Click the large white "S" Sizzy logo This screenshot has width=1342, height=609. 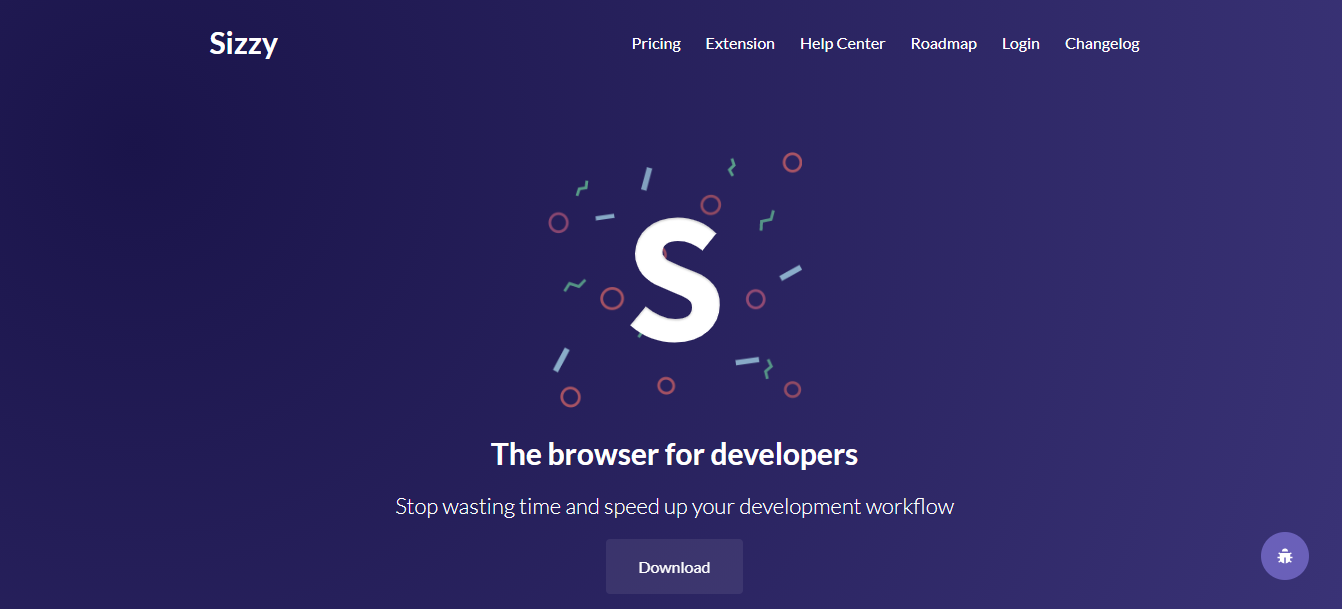click(x=672, y=280)
